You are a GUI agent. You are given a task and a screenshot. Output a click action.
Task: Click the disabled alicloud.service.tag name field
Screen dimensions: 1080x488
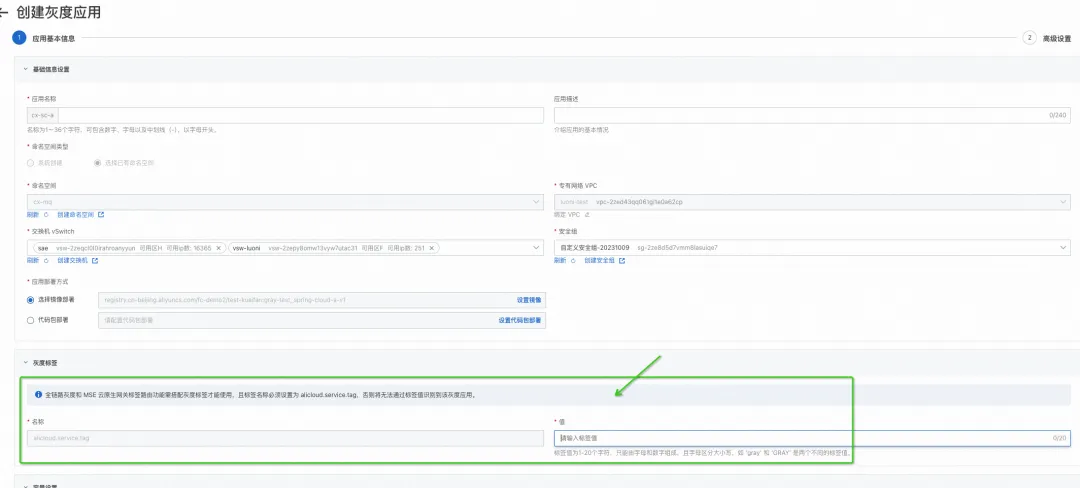[285, 438]
